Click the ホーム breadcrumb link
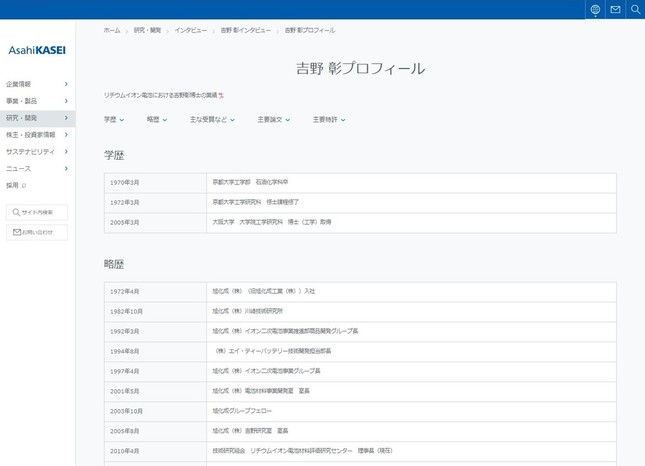This screenshot has height=466, width=645. point(111,31)
